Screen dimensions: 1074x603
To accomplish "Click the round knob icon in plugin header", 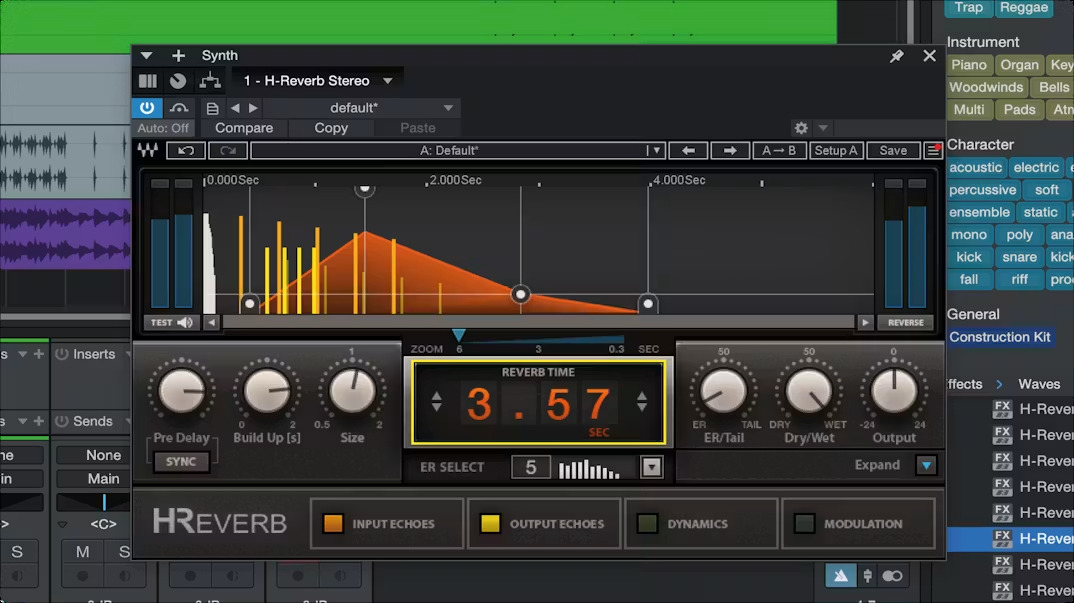I will coord(178,81).
